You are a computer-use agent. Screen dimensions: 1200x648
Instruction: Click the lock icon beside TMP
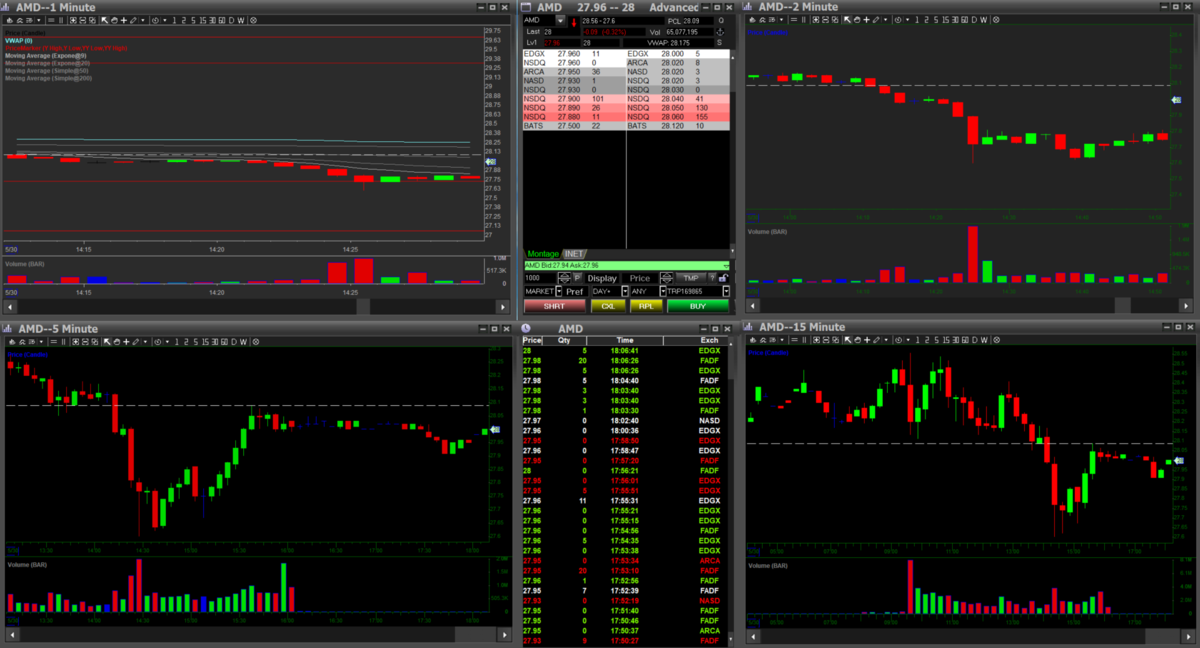[x=723, y=278]
